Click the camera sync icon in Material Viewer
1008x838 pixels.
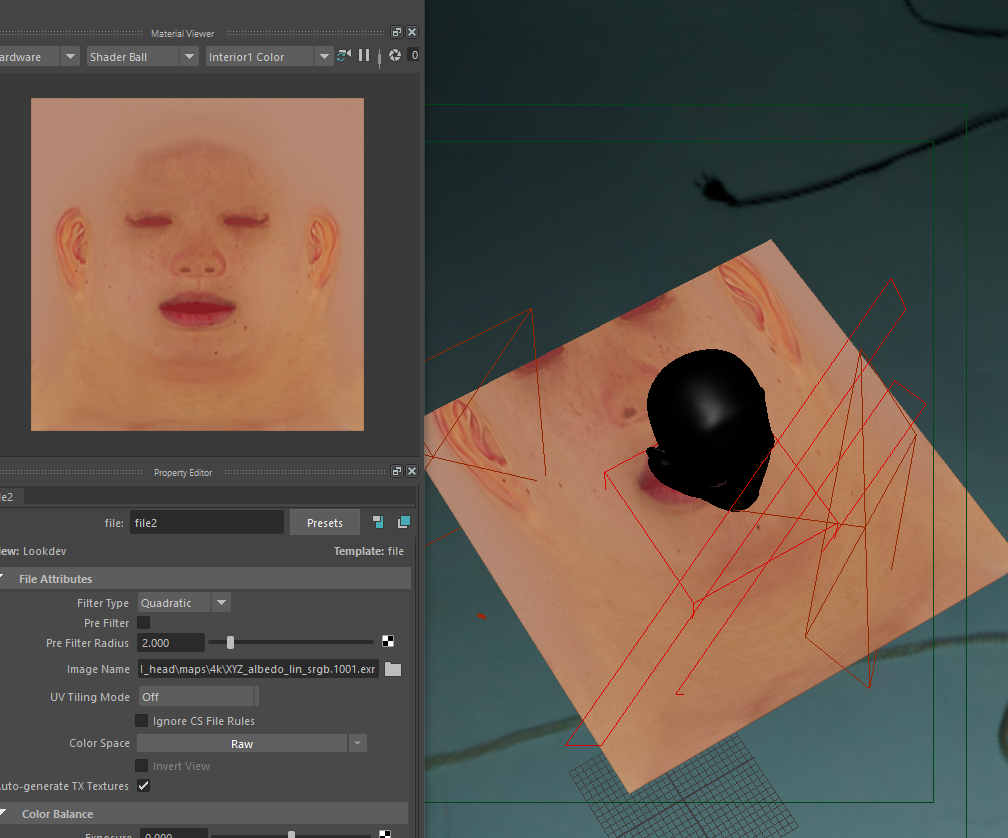tap(344, 56)
